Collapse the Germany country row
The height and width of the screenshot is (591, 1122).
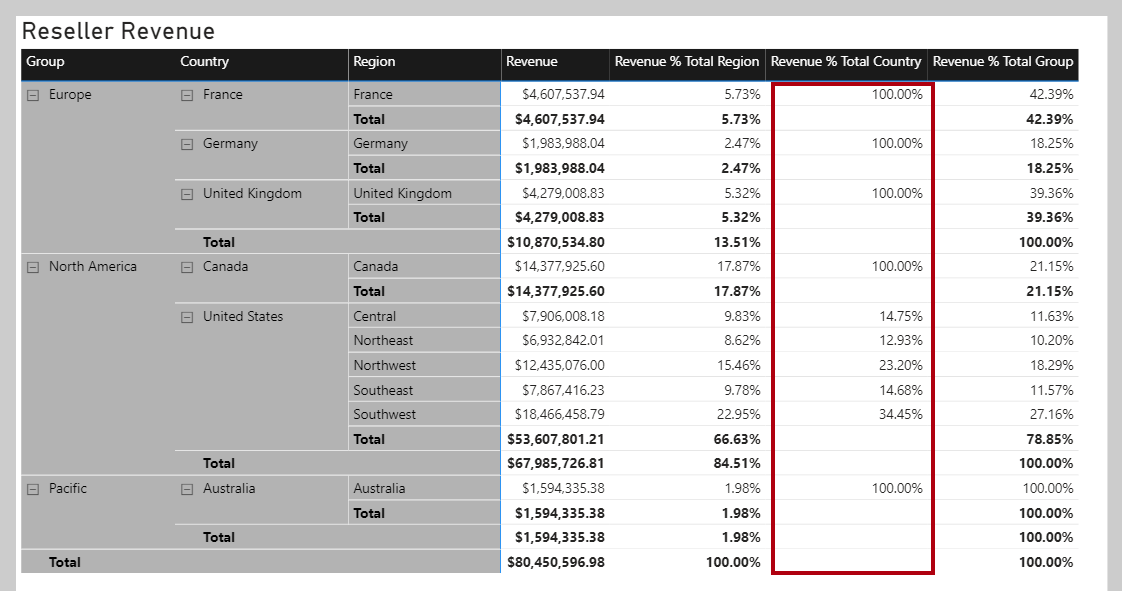click(x=187, y=144)
